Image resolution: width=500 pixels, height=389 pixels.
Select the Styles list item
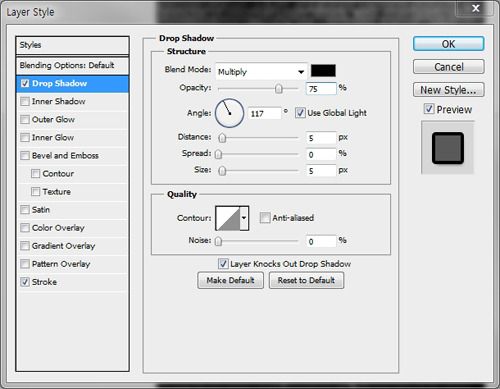tap(72, 45)
